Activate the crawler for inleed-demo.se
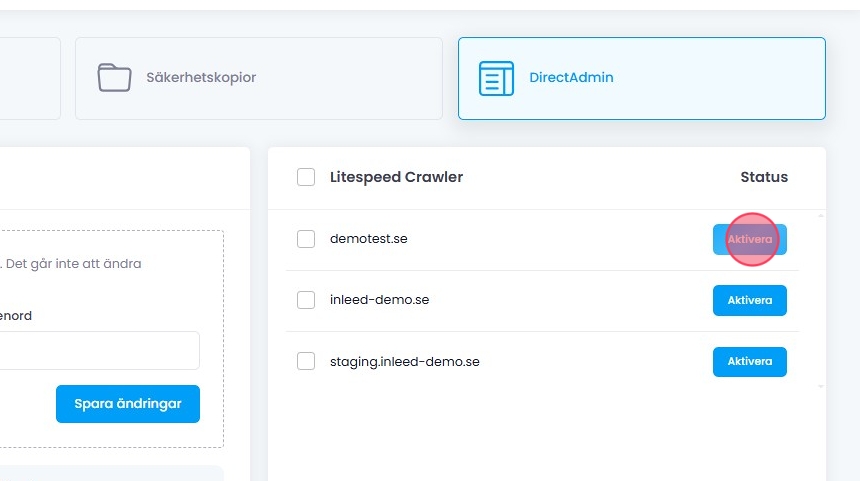Image resolution: width=860 pixels, height=481 pixels. click(749, 300)
